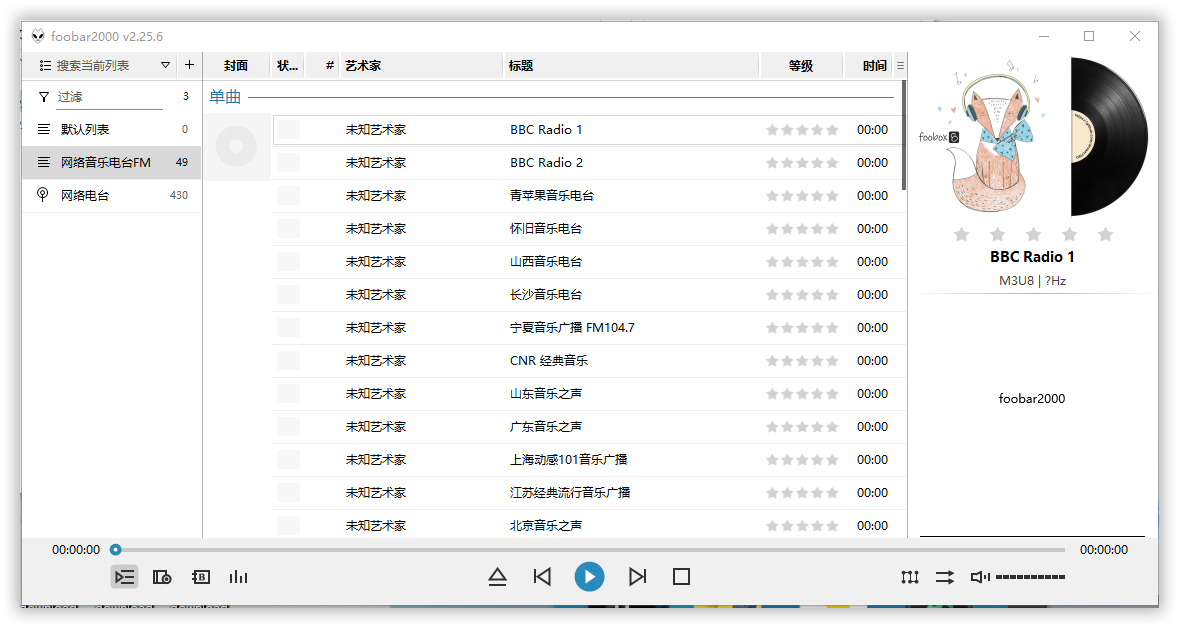Image resolution: width=1179 pixels, height=628 pixels.
Task: Click the playback seek bar
Action: coord(590,549)
